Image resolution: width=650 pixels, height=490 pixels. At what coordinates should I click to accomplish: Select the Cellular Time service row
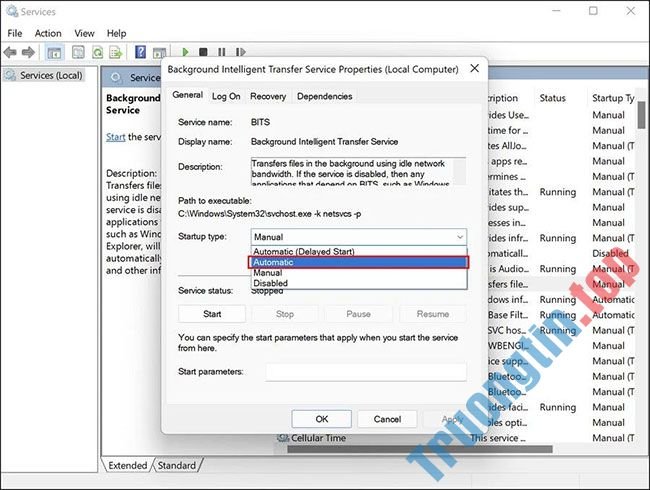pos(456,438)
